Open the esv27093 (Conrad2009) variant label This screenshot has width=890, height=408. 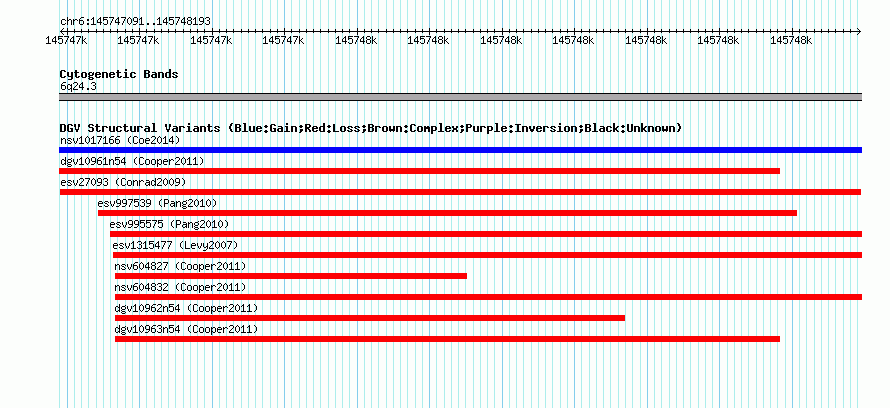point(123,182)
